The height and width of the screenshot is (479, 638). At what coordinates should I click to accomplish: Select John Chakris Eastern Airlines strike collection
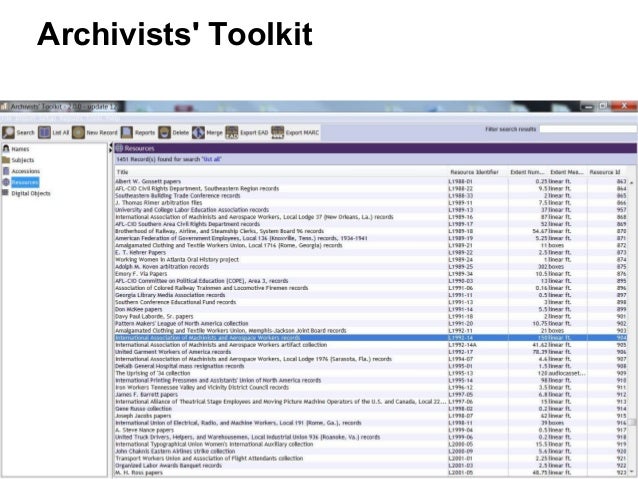(371, 451)
